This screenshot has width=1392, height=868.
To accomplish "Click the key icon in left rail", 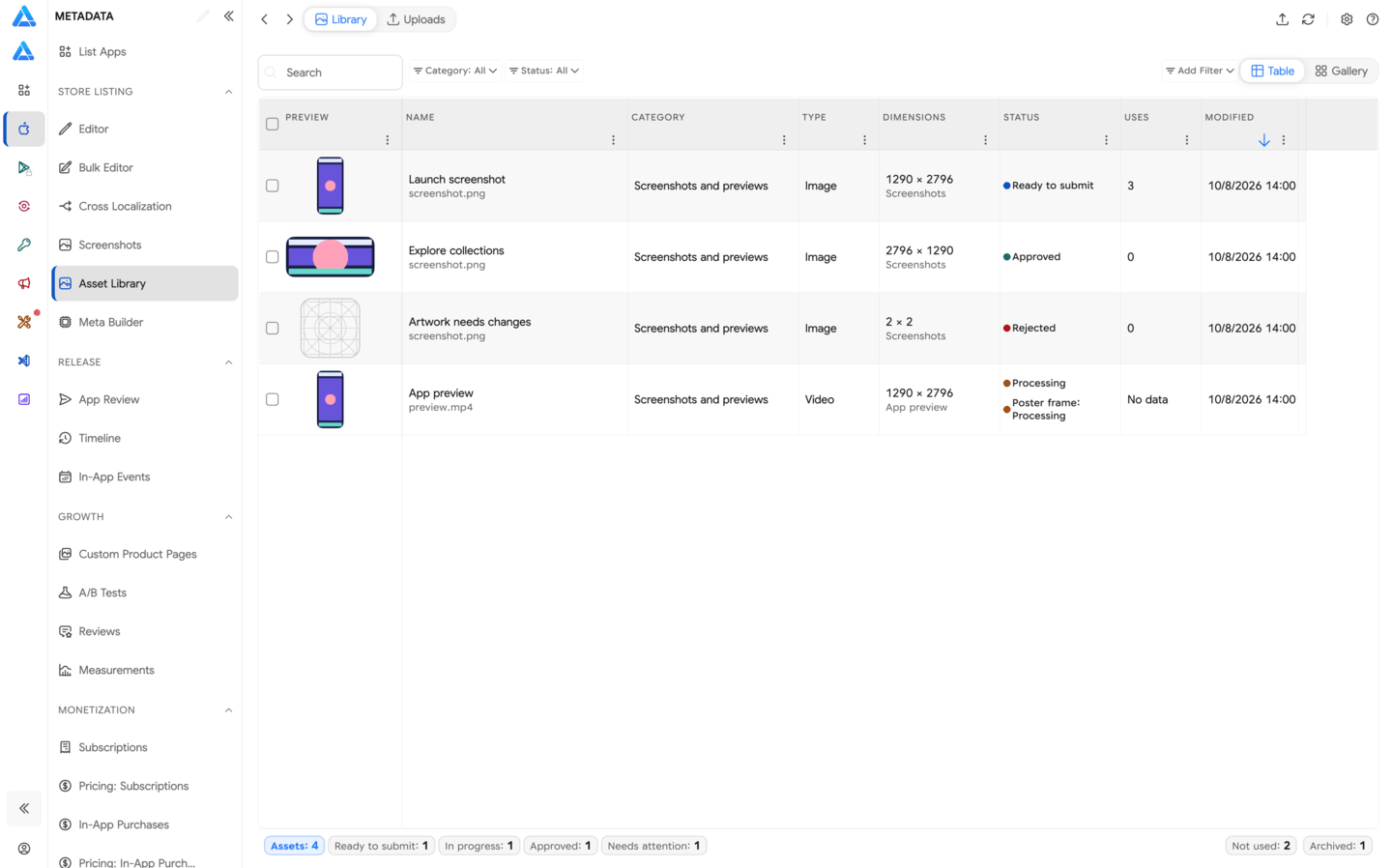I will pyautogui.click(x=24, y=245).
